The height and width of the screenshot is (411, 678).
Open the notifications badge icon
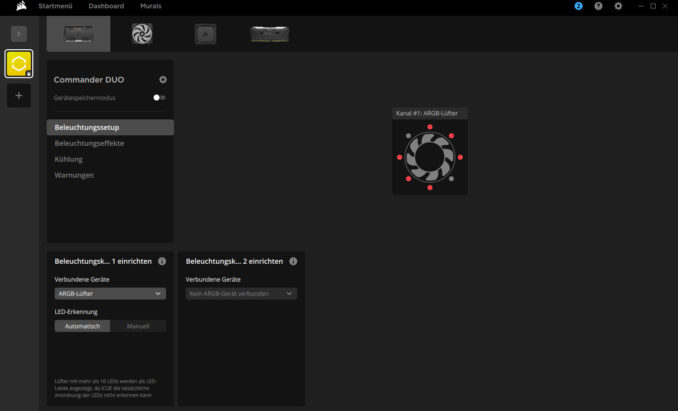[578, 6]
